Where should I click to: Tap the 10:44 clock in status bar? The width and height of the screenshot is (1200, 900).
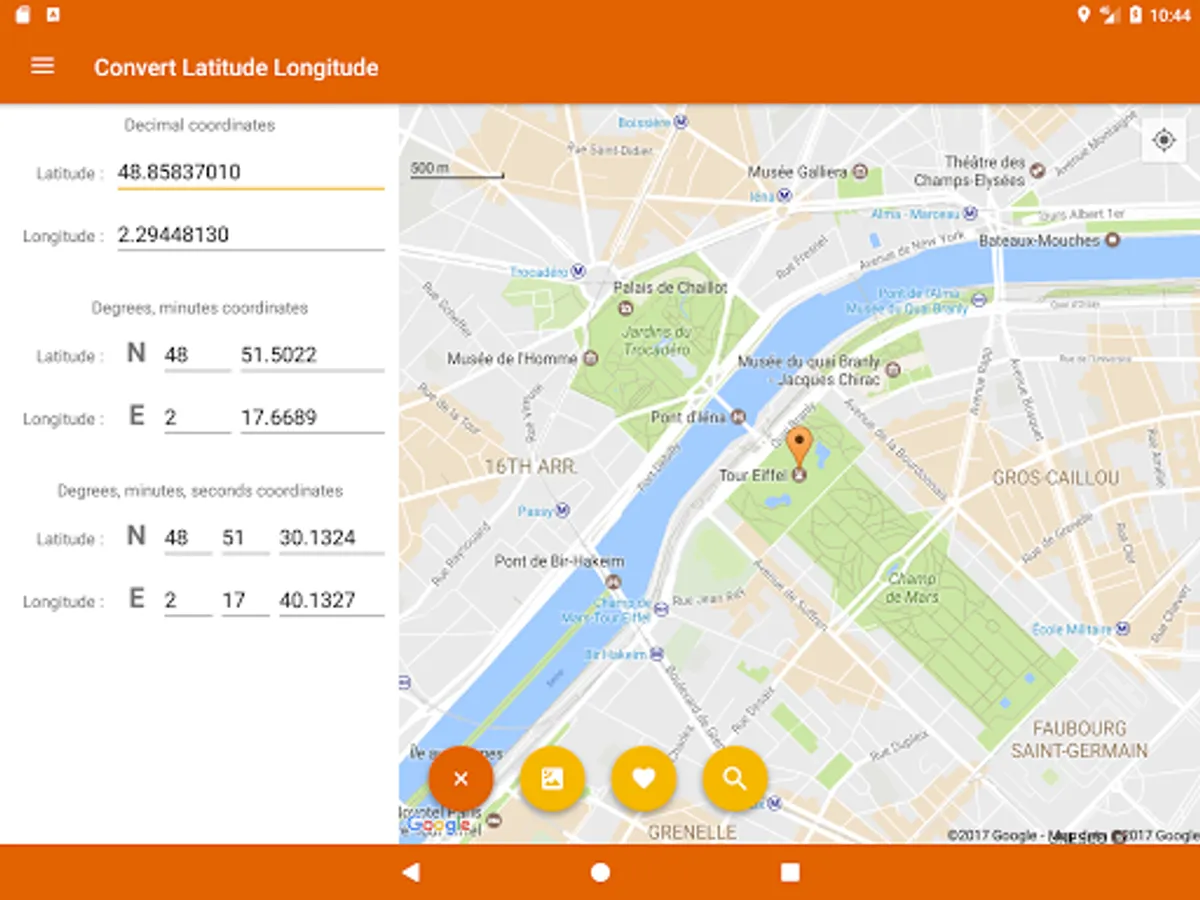pyautogui.click(x=1170, y=15)
